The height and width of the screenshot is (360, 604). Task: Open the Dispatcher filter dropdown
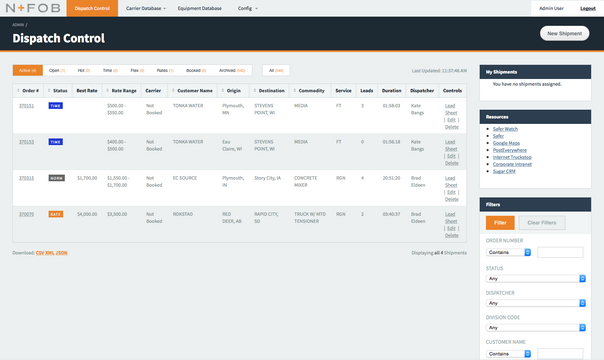pos(536,303)
